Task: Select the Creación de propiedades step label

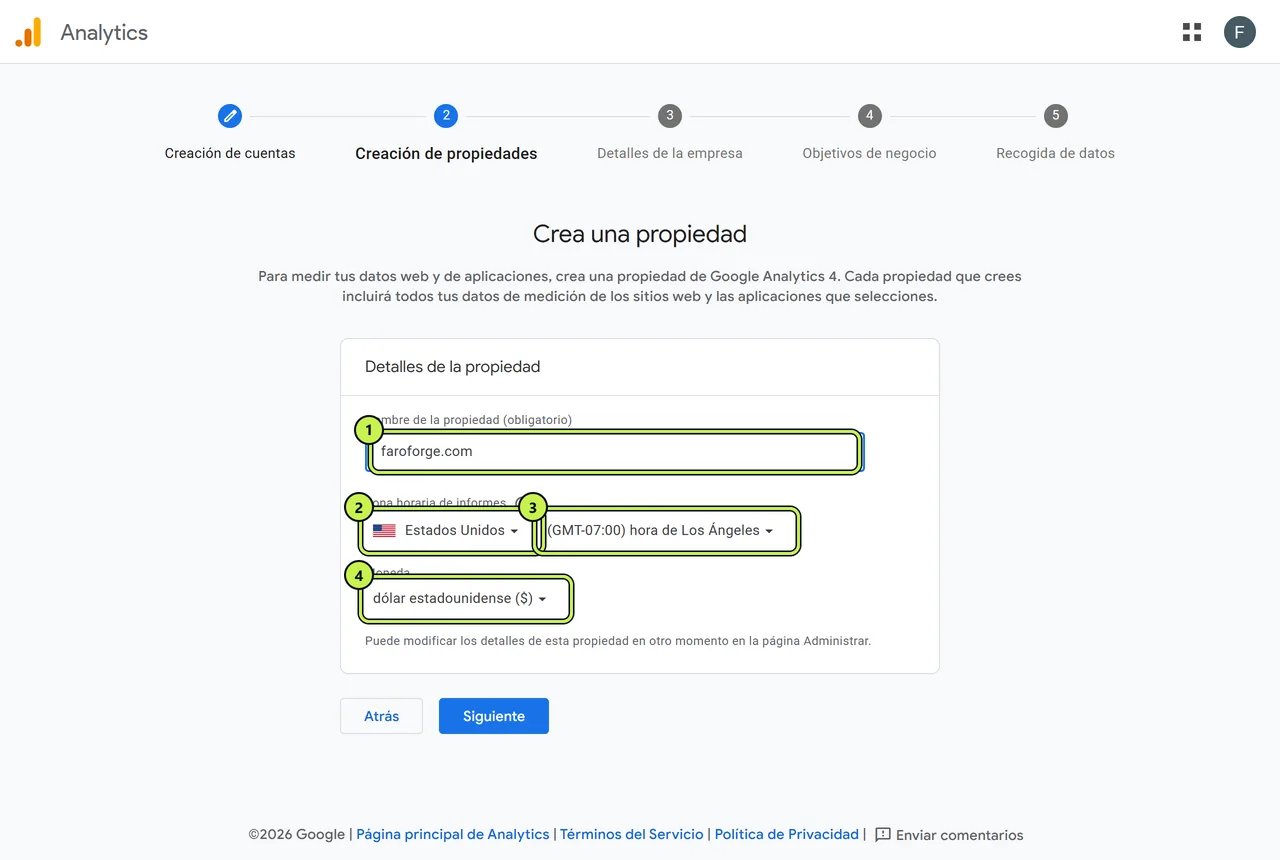Action: coord(446,154)
